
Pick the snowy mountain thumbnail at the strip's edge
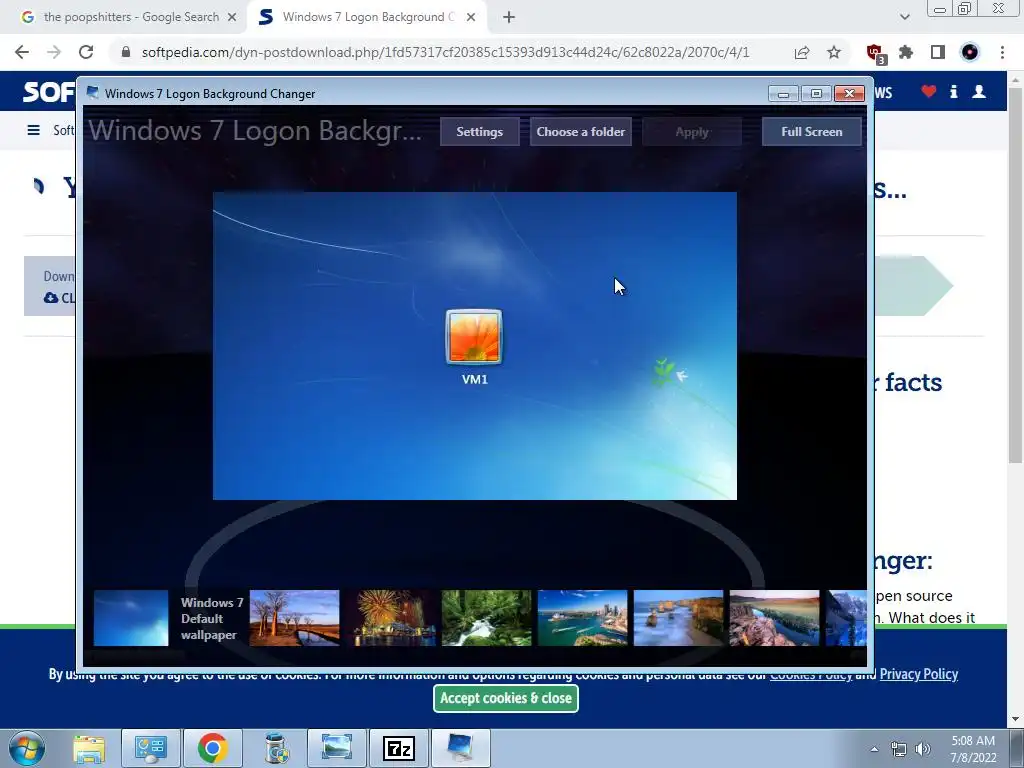pos(846,618)
